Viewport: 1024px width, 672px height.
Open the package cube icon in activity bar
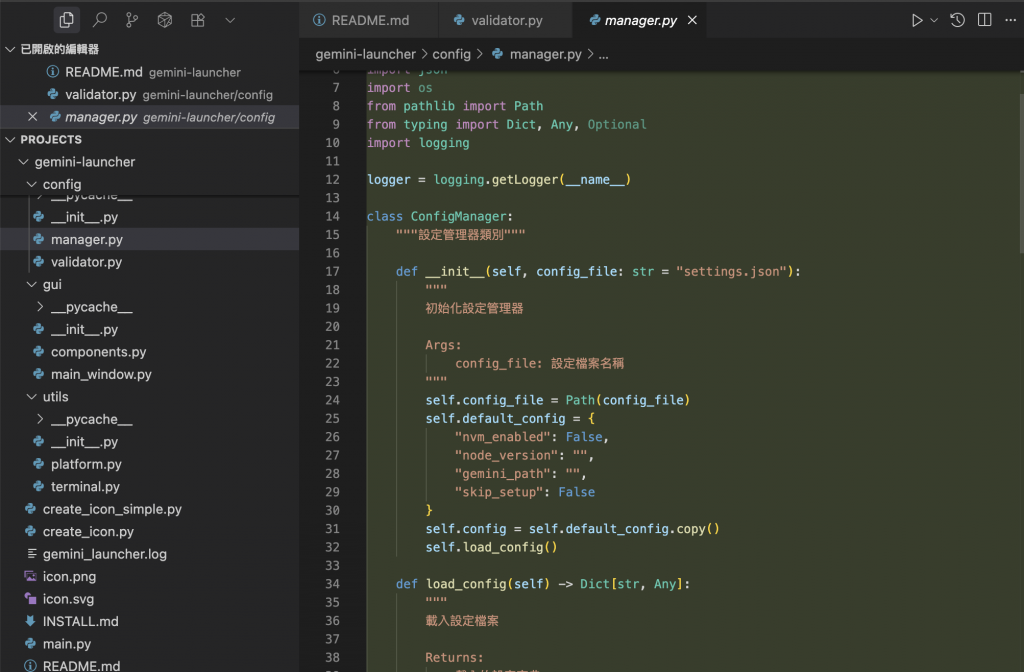click(165, 20)
